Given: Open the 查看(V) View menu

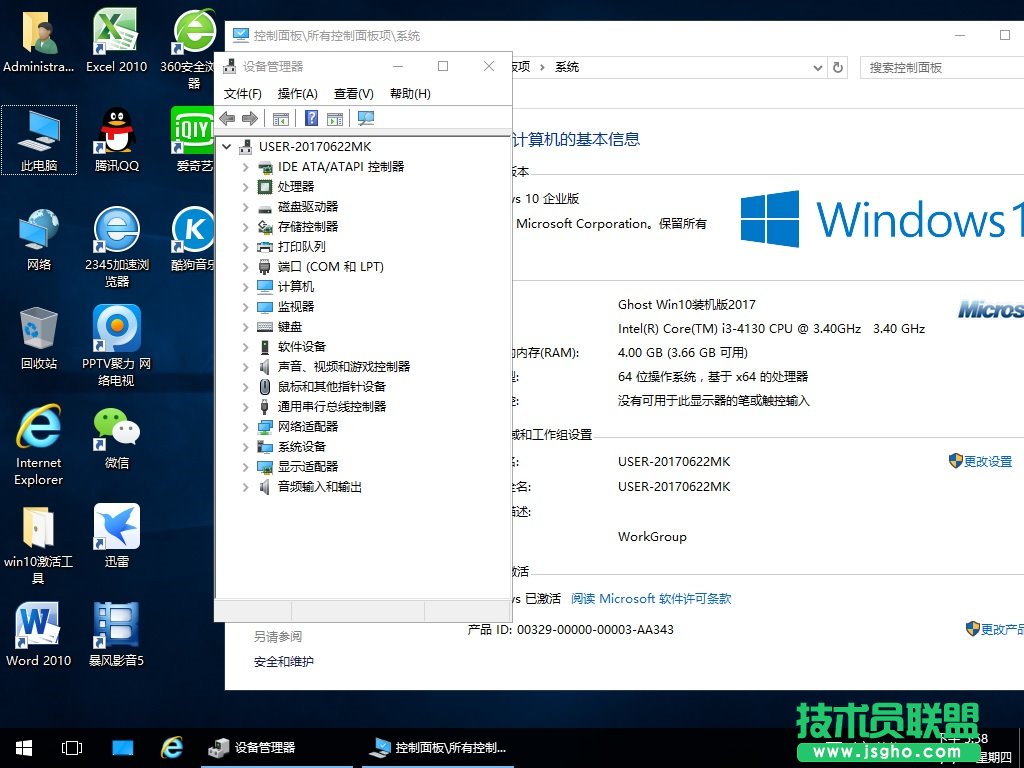Looking at the screenshot, I should pyautogui.click(x=353, y=93).
